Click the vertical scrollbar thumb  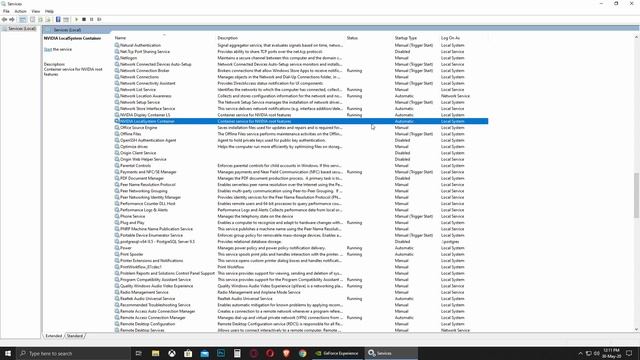click(x=636, y=195)
